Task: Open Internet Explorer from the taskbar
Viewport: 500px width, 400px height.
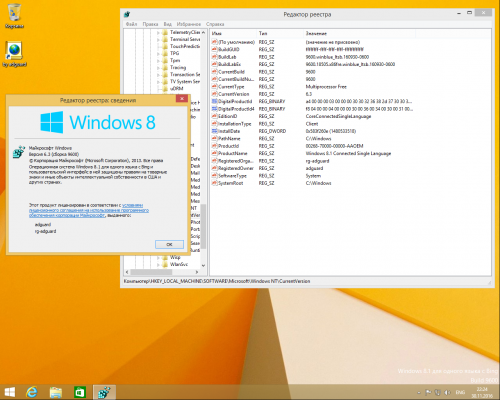Action: pyautogui.click(x=32, y=392)
